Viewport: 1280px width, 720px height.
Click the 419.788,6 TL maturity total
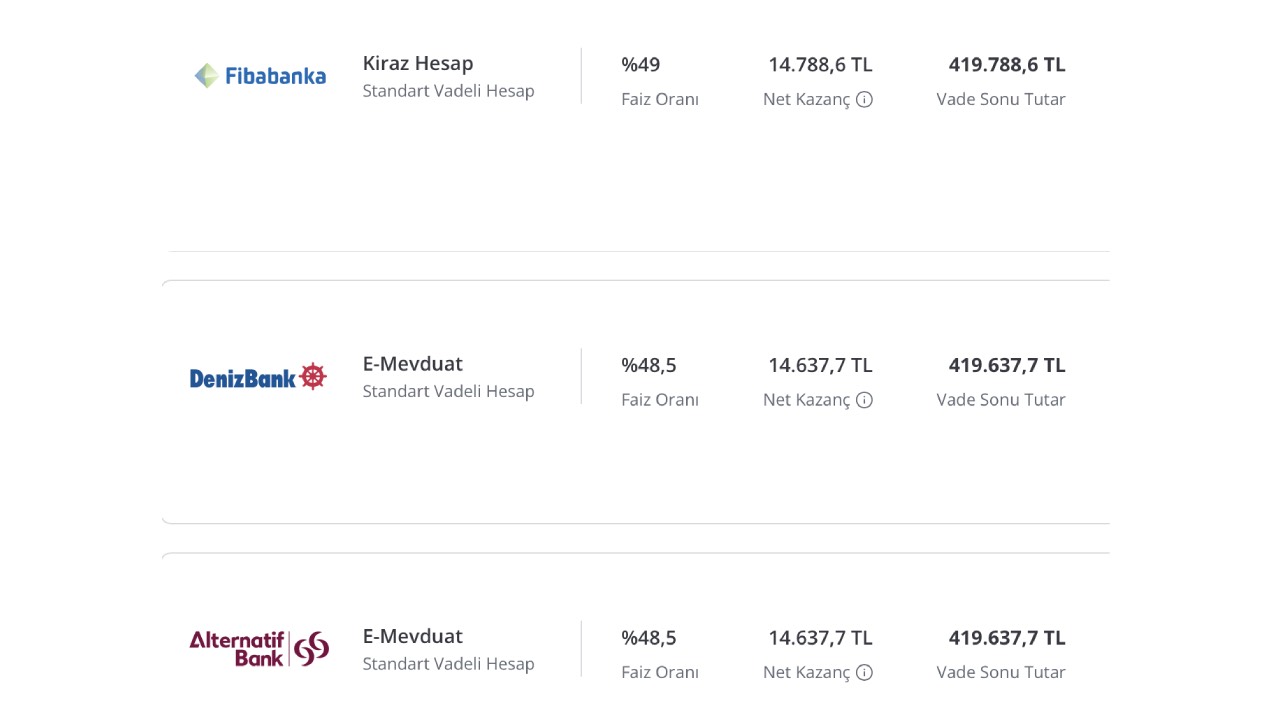(1007, 65)
